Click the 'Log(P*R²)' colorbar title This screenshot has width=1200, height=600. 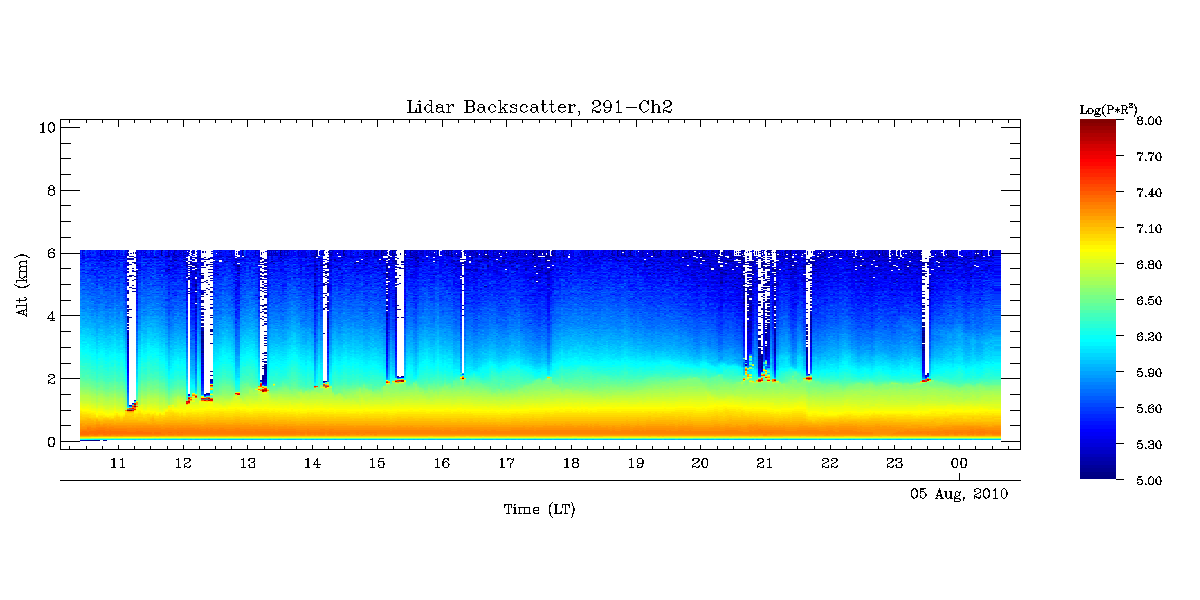[x=1108, y=109]
